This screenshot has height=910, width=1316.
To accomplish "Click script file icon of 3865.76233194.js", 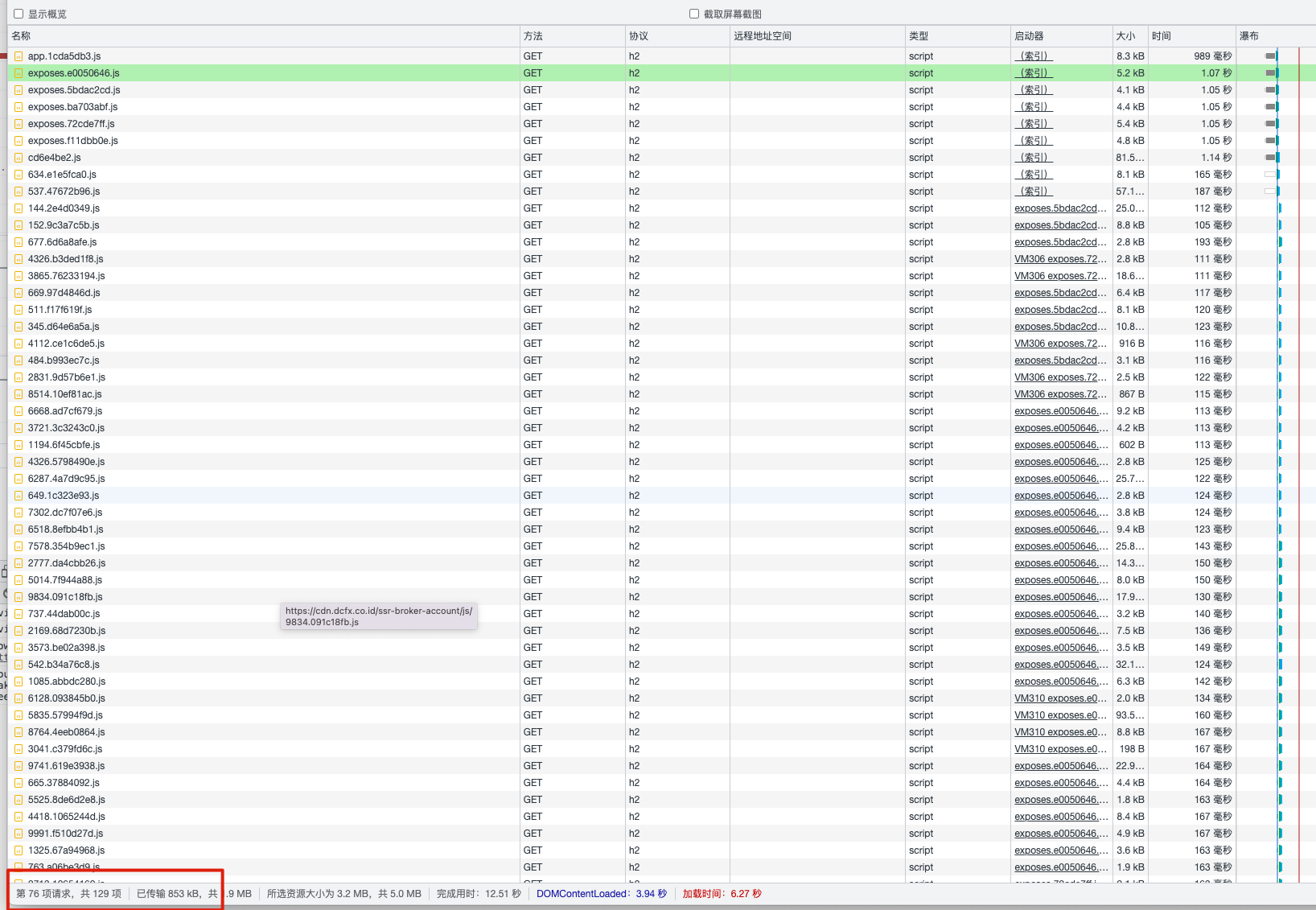I will [x=19, y=276].
